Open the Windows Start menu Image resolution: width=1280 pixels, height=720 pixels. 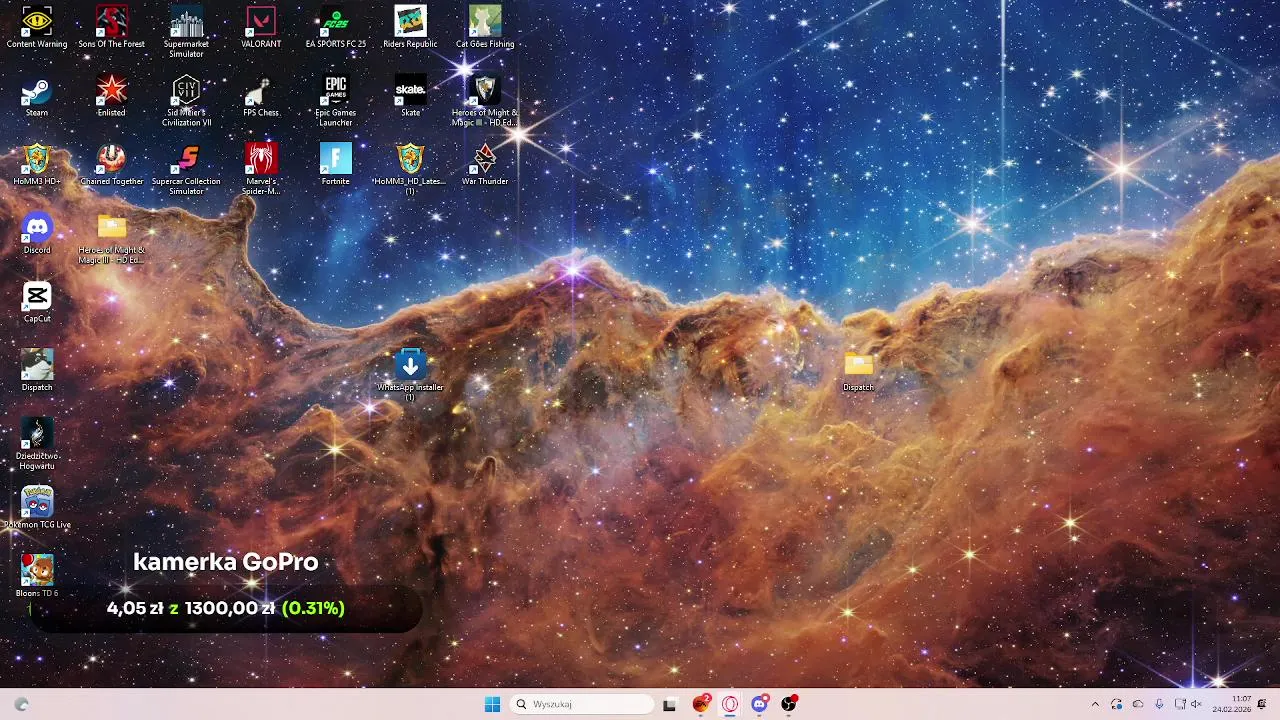tap(492, 704)
